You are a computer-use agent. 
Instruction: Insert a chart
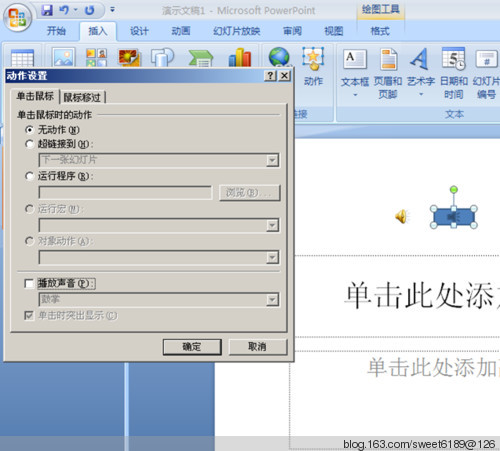click(x=240, y=57)
